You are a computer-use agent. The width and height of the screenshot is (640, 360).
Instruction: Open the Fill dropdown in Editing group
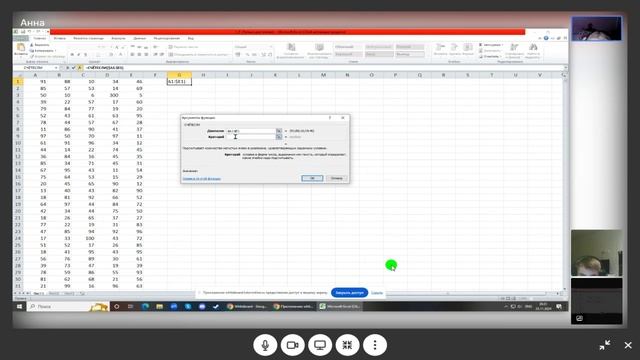[x=501, y=51]
